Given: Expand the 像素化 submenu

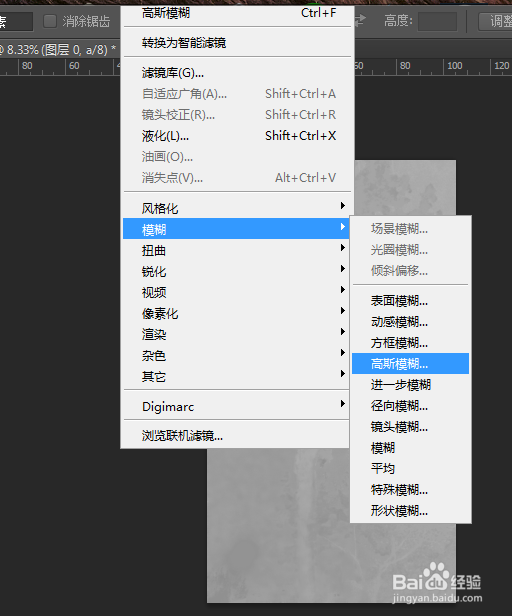Looking at the screenshot, I should (236, 314).
